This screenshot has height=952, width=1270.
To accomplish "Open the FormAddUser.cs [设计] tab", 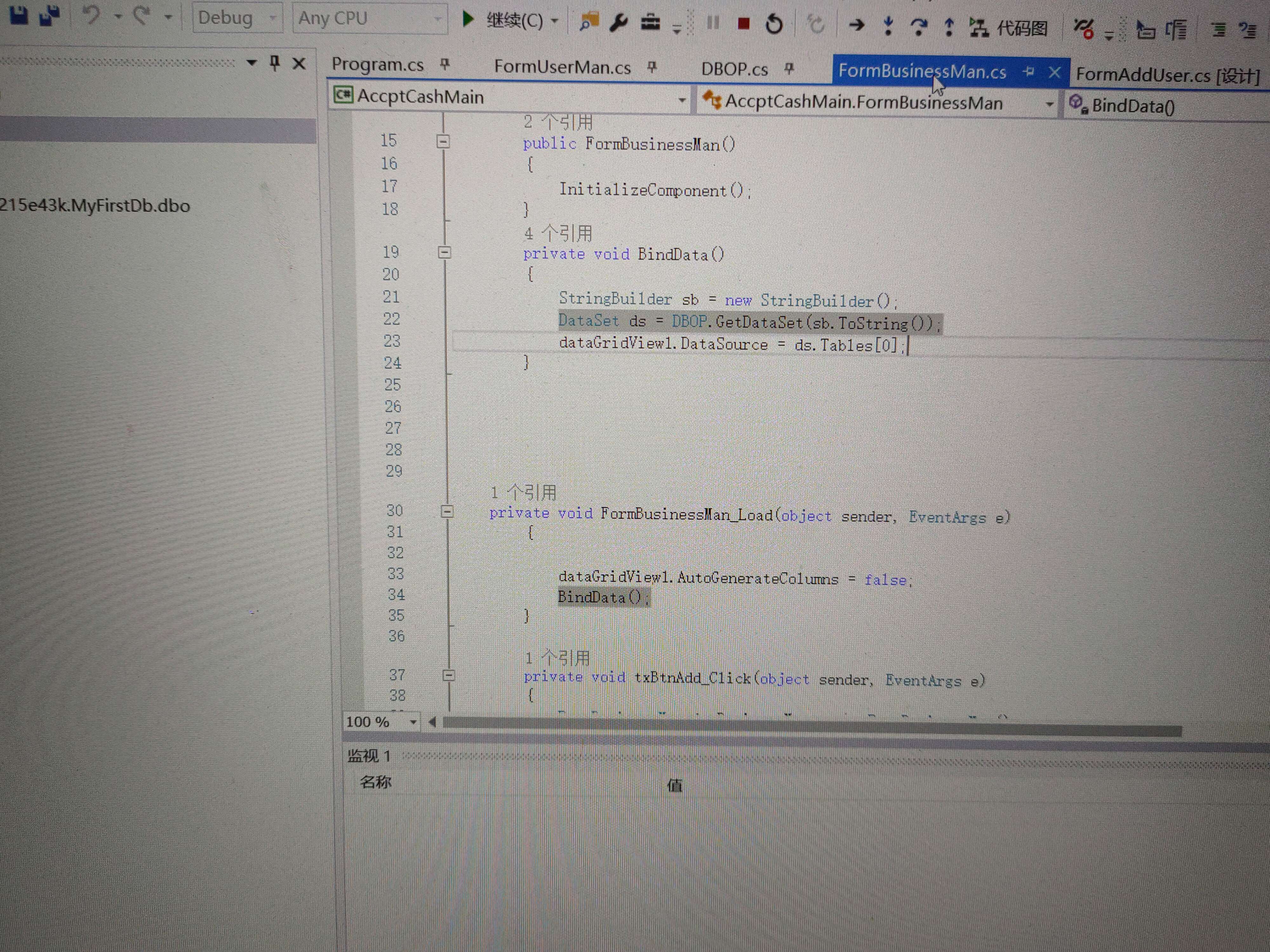I will click(1167, 75).
